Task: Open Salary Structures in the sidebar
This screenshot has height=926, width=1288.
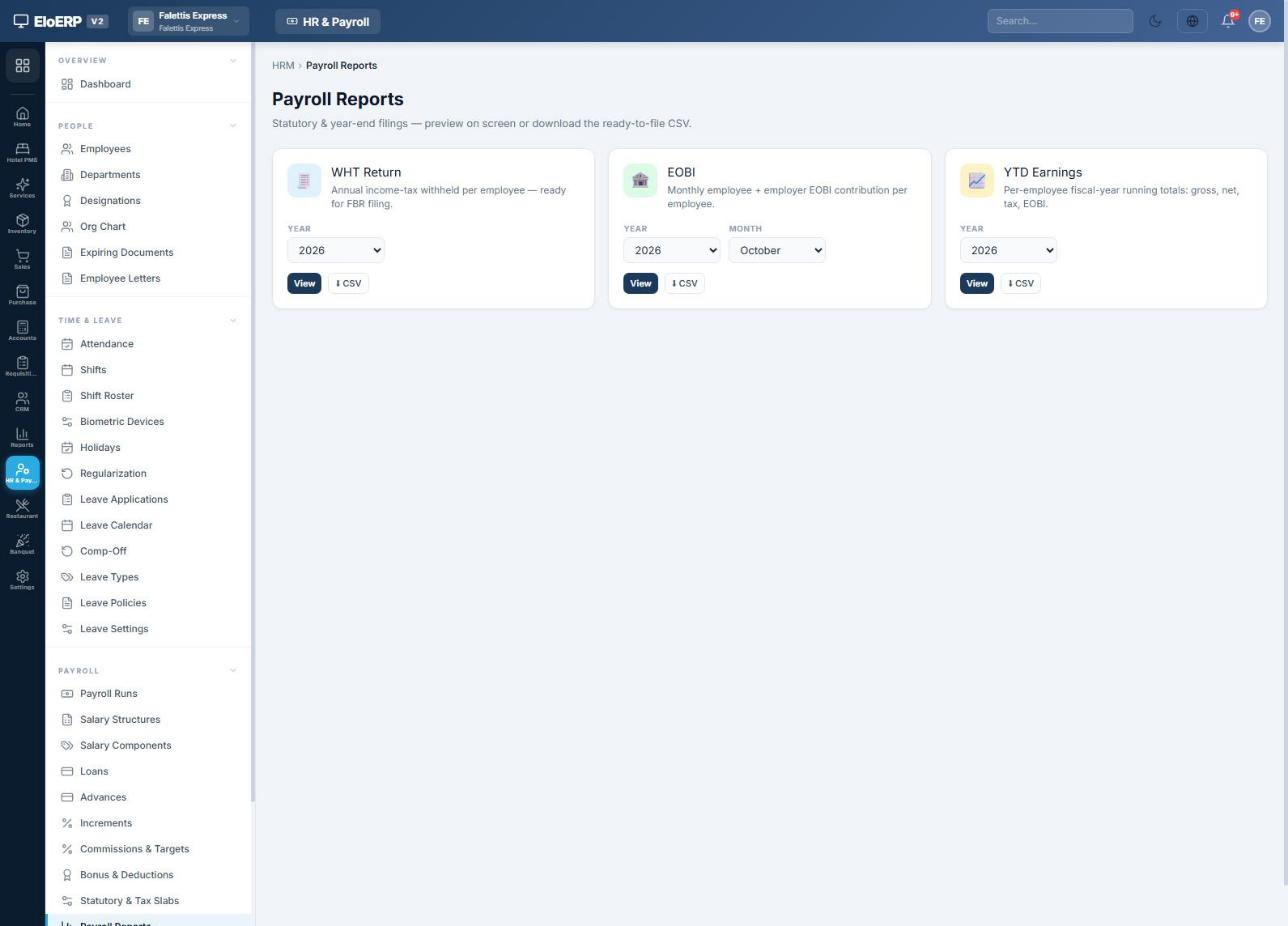Action: tap(147, 720)
